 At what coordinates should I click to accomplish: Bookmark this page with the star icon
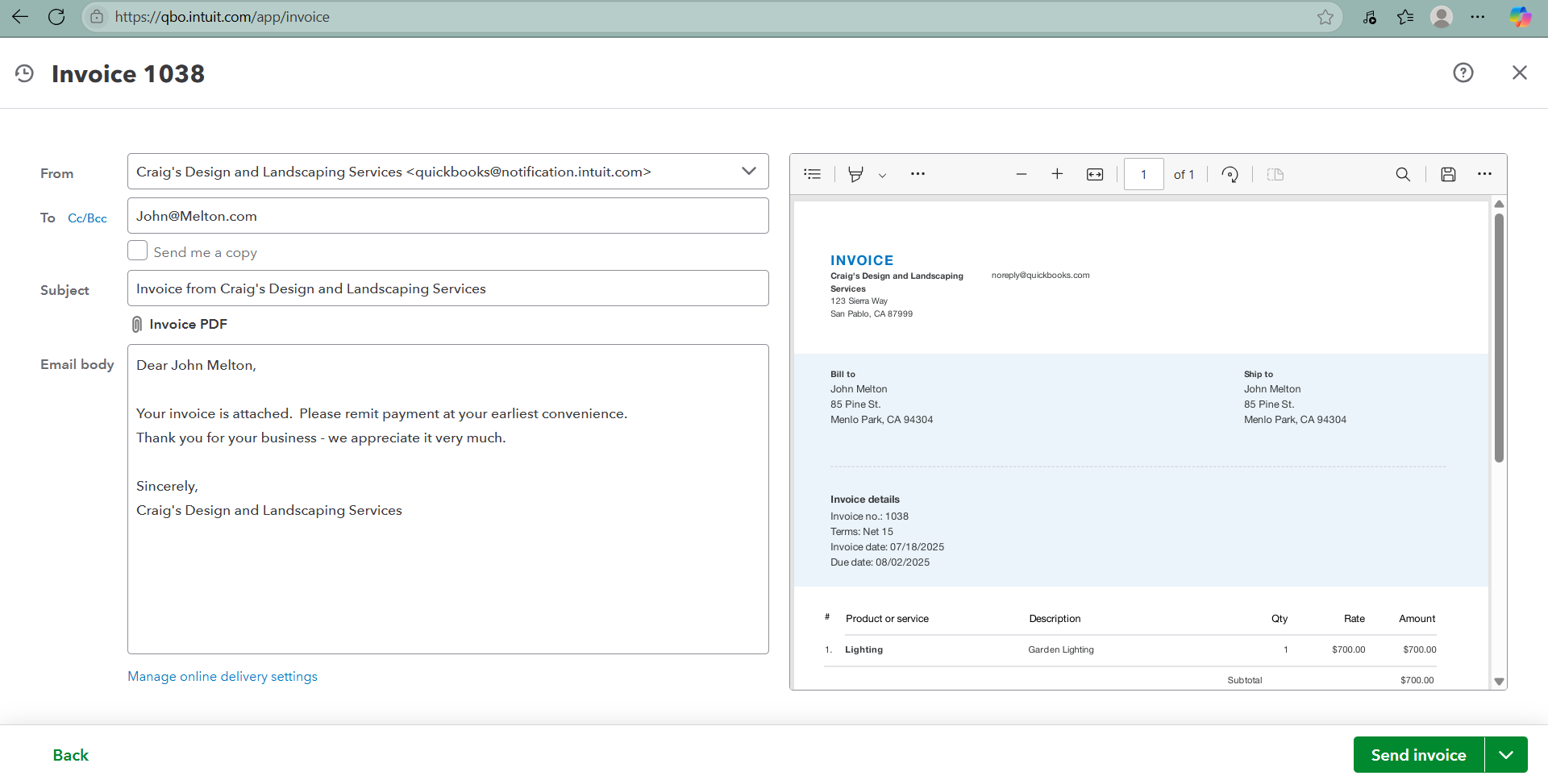coord(1325,17)
